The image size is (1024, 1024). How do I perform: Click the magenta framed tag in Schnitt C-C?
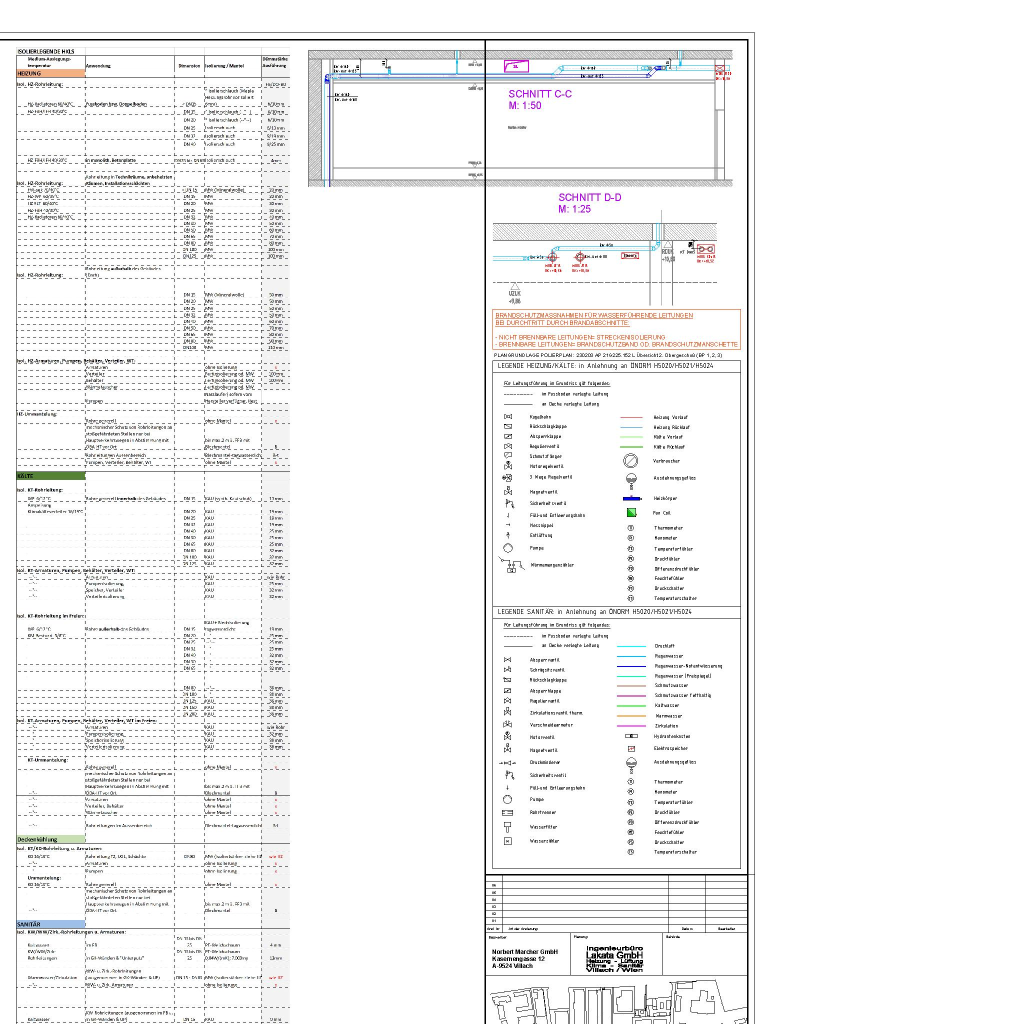516,66
